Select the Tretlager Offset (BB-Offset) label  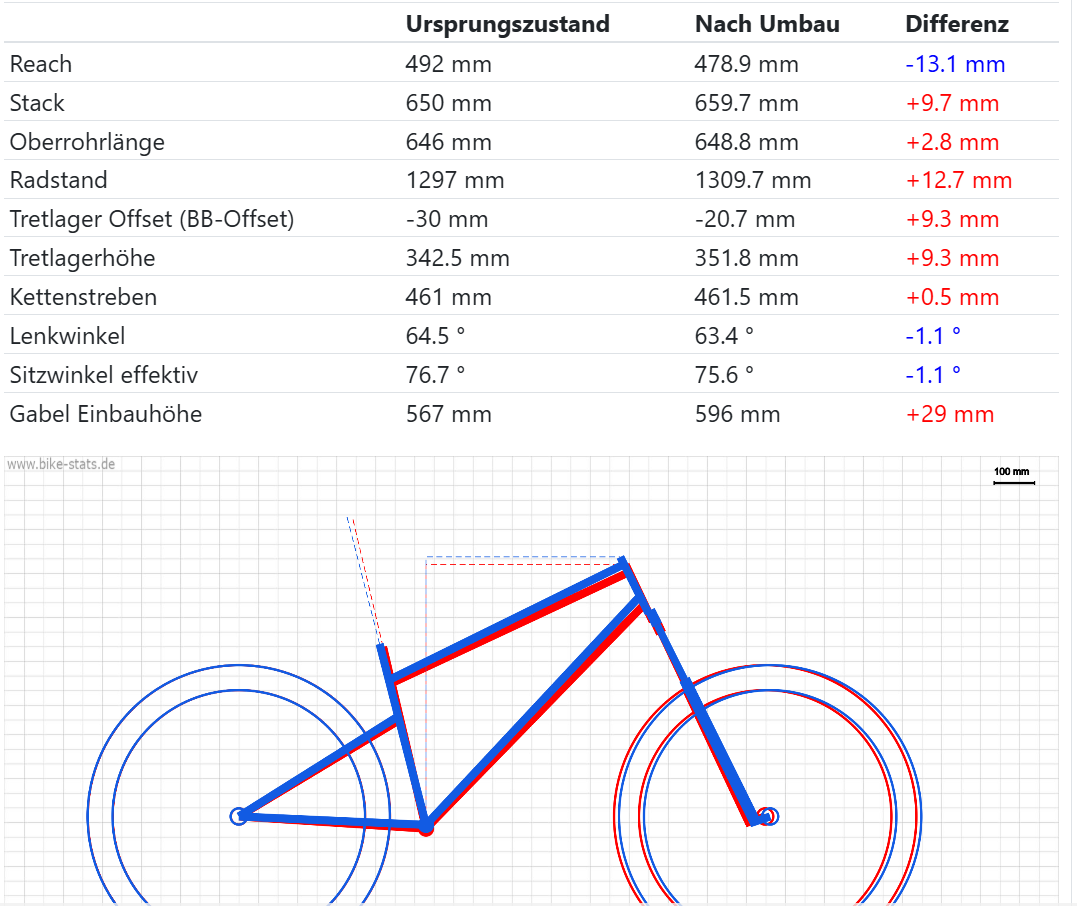coord(152,220)
